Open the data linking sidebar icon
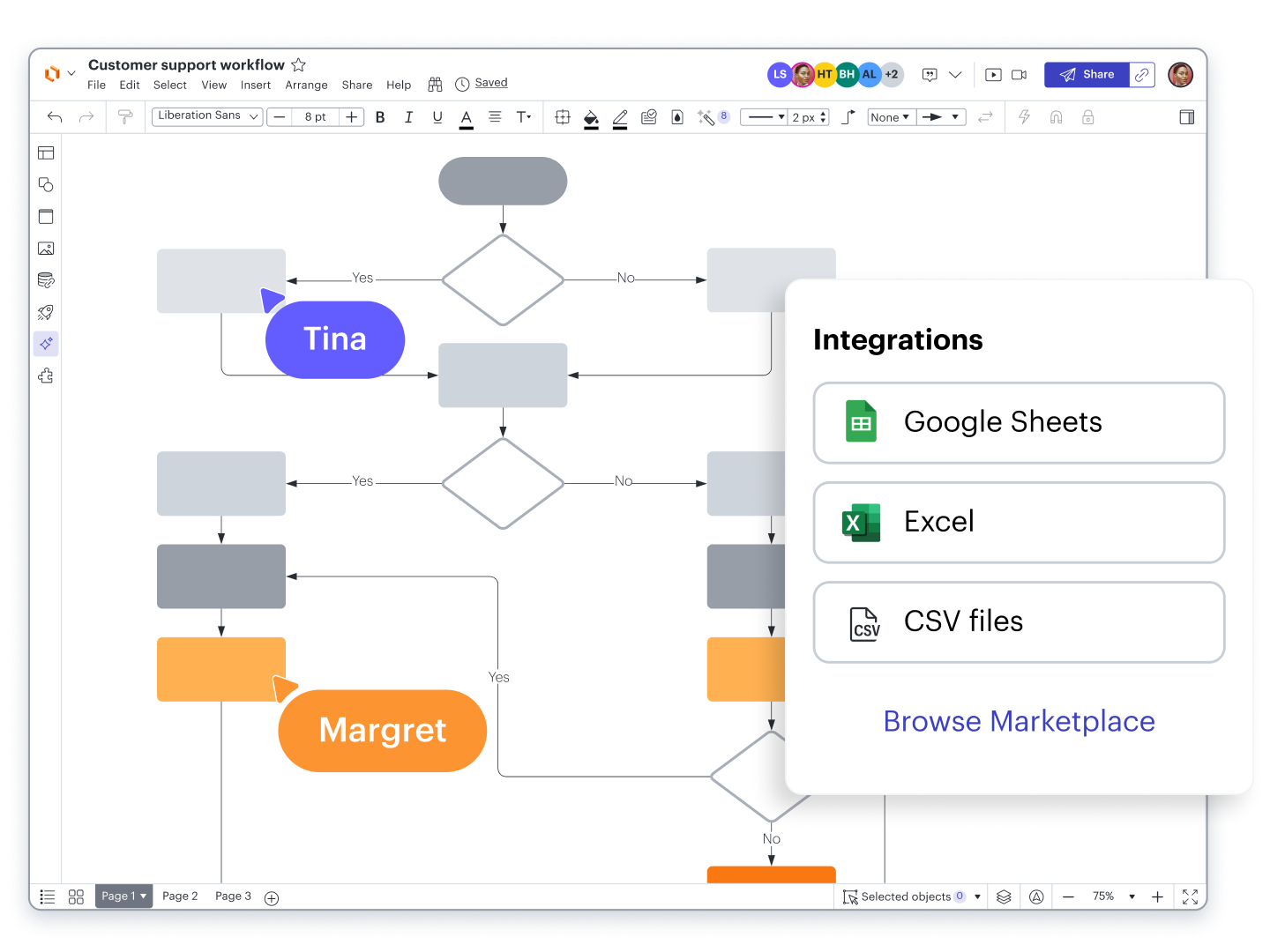 [46, 280]
